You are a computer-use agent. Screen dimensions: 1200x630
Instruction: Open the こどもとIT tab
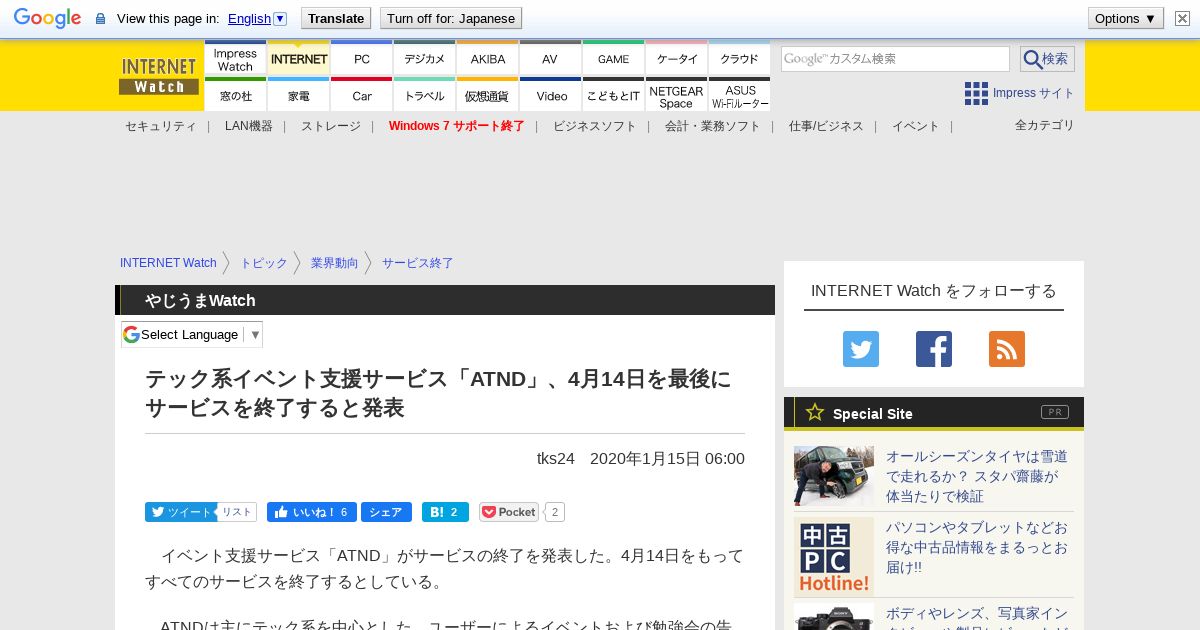[613, 95]
